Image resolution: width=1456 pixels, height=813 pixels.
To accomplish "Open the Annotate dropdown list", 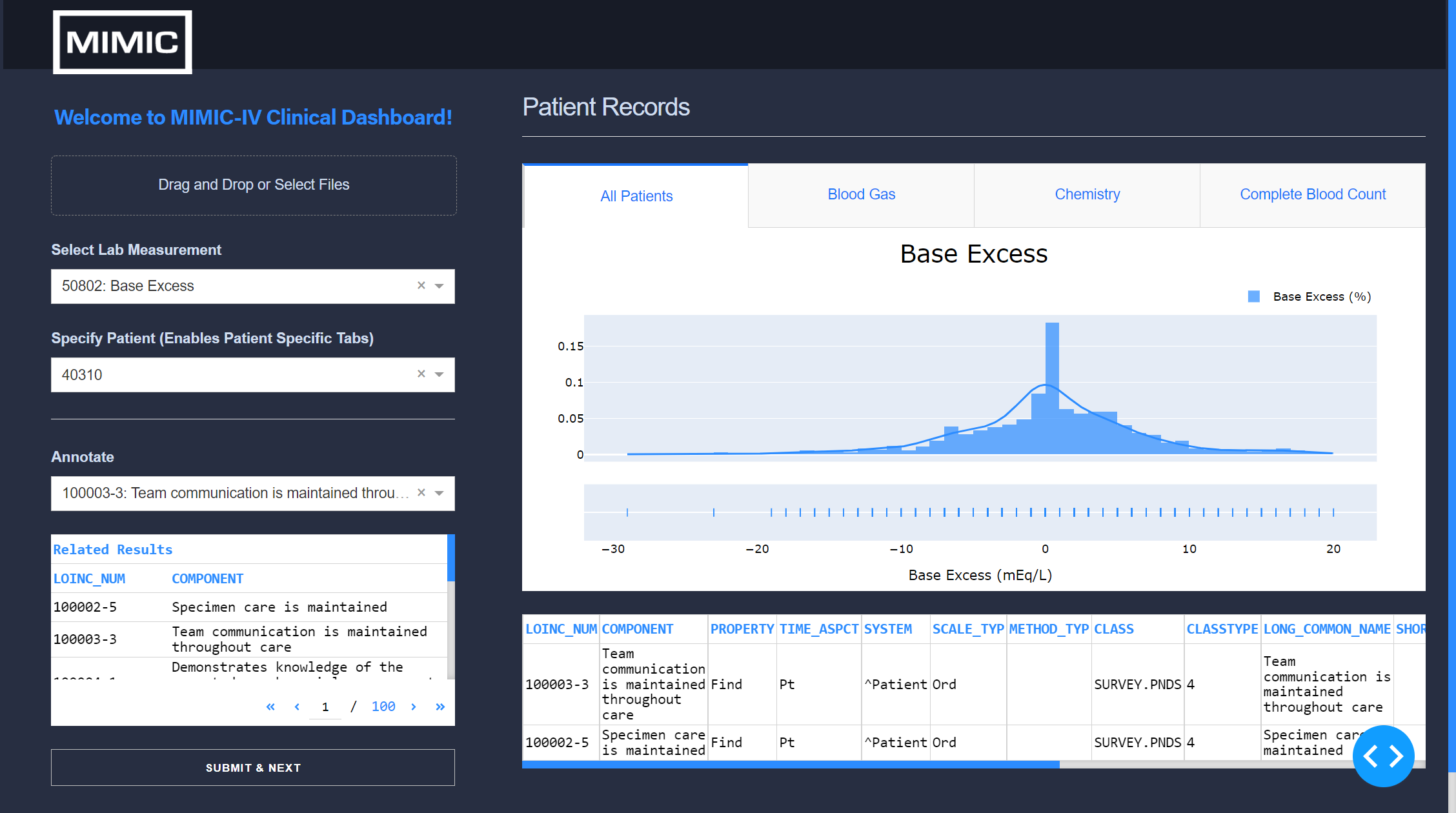I will (440, 492).
